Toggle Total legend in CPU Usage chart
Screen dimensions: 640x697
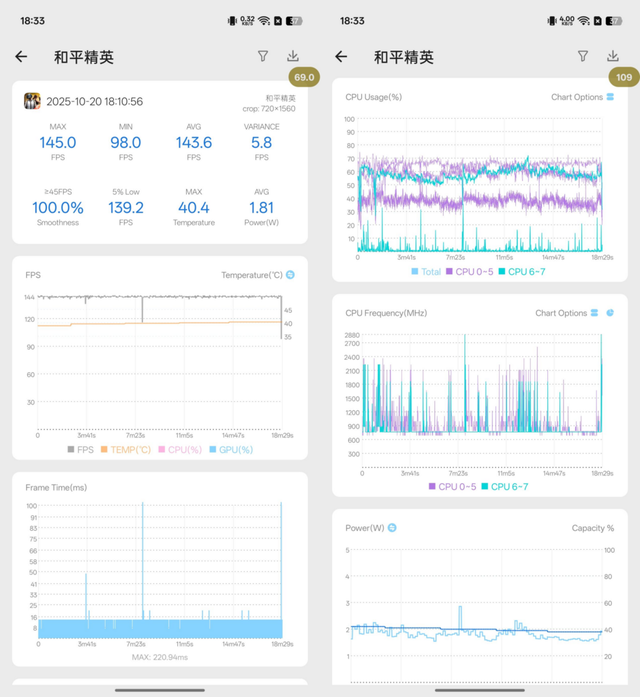426,272
